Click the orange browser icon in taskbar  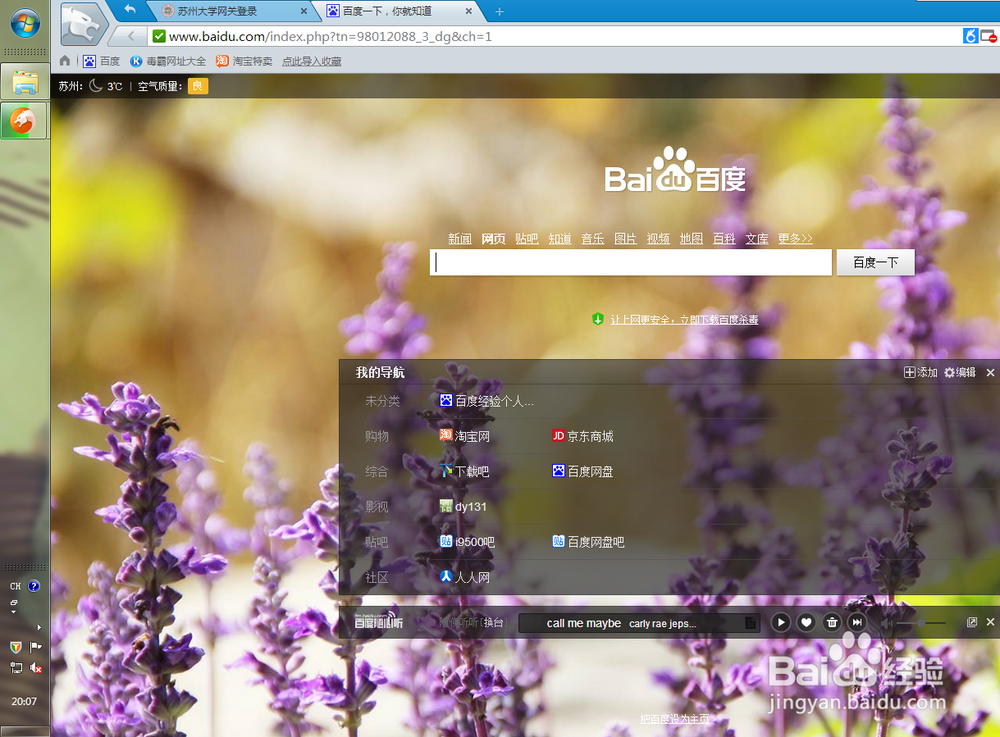[24, 120]
